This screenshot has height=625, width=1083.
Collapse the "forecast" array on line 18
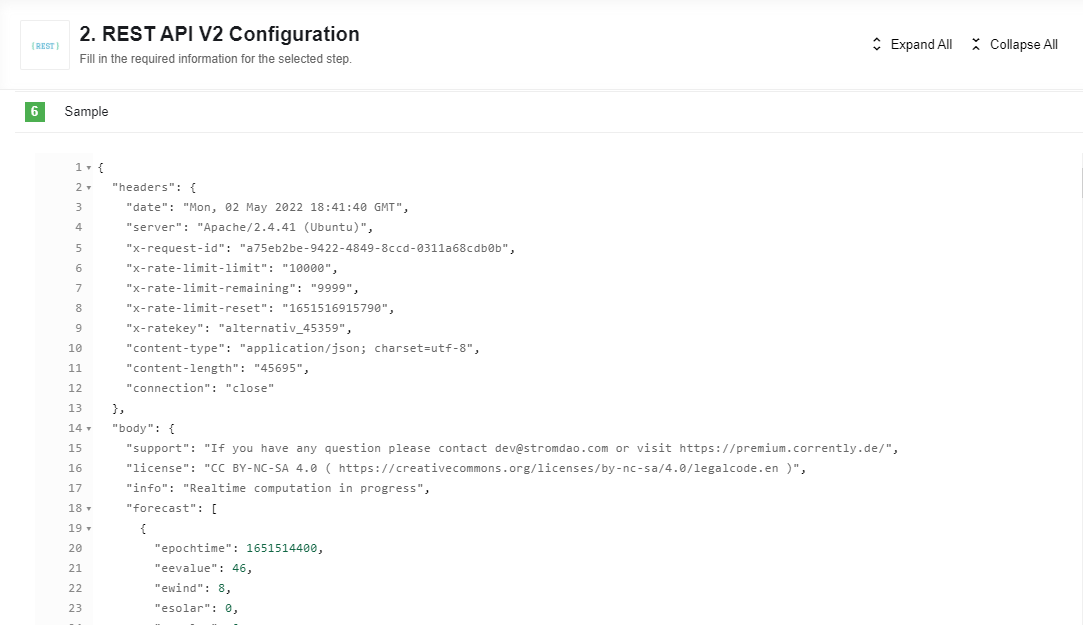[x=88, y=509]
